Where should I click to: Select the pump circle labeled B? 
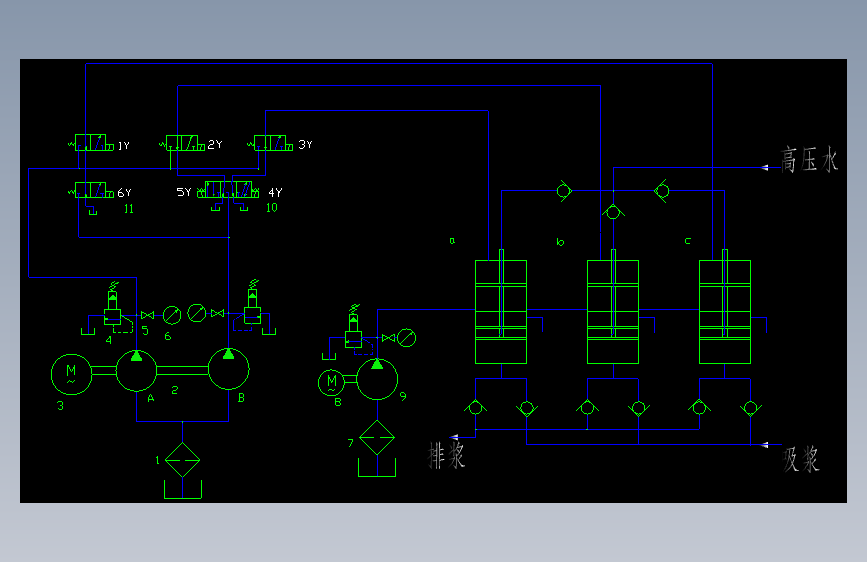229,368
